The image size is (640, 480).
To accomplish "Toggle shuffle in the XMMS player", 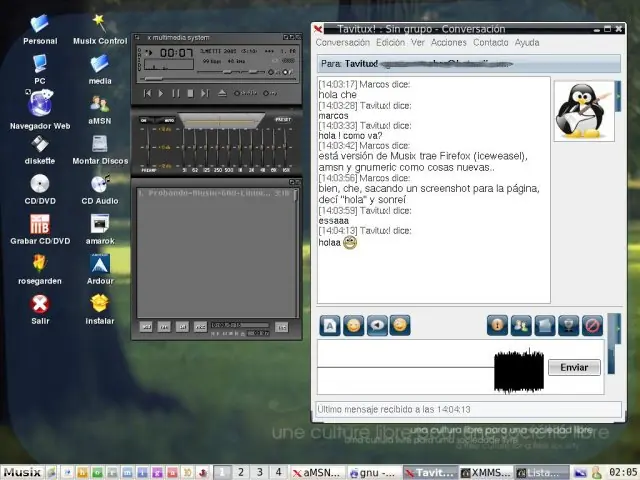I will pos(245,93).
